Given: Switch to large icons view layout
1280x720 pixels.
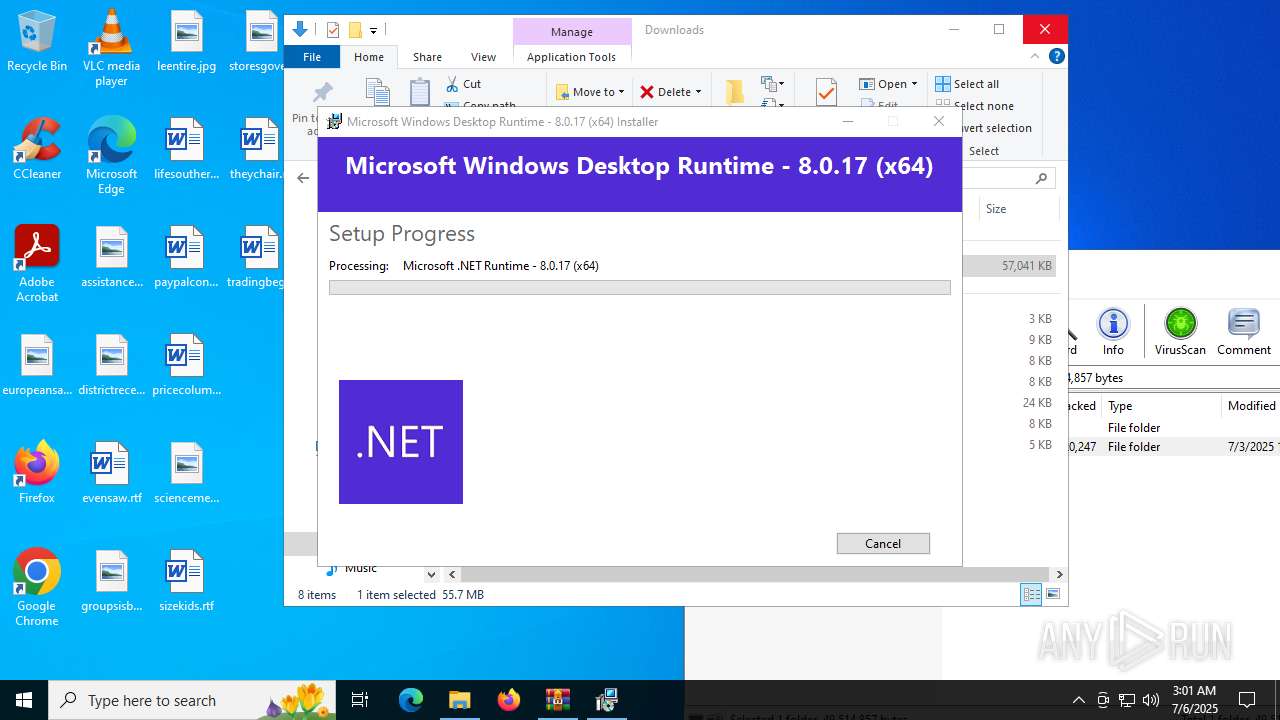Looking at the screenshot, I should click(x=1052, y=594).
